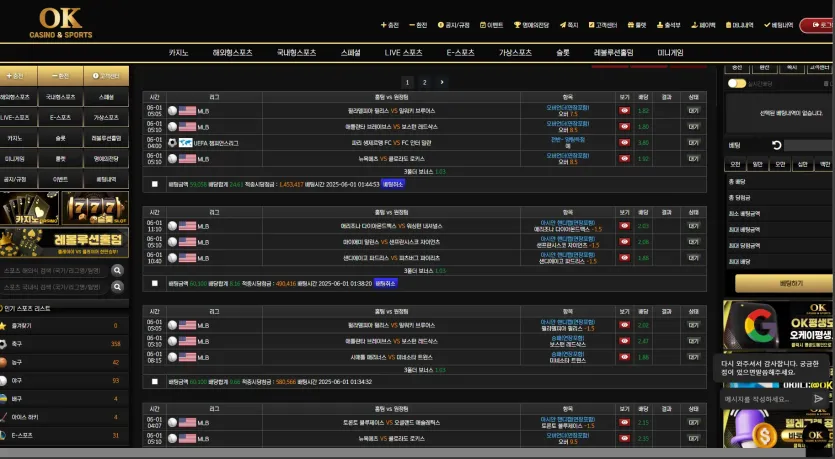Cancel the 01:38:20 bet via 베팅취소
835x459 pixels.
(386, 283)
